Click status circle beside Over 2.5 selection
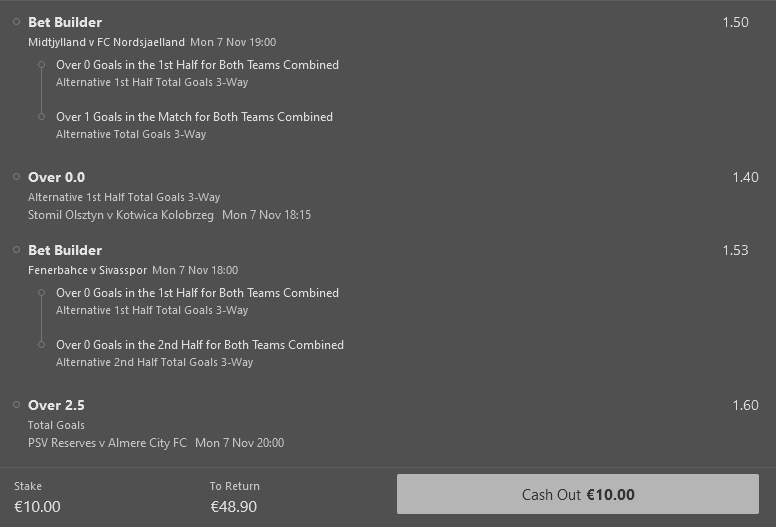Screen dimensions: 776x527 point(17,405)
